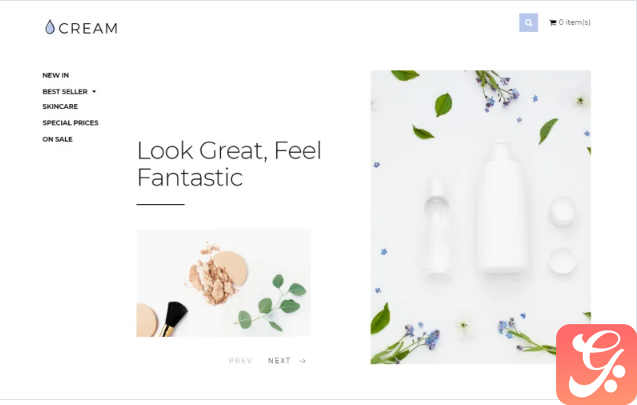The height and width of the screenshot is (405, 637).
Task: Open the Best Seller menu label
Action: coord(65,91)
